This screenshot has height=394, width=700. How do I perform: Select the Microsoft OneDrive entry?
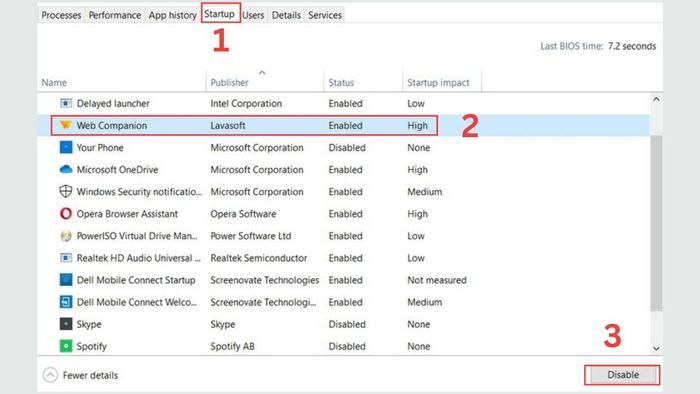click(x=117, y=170)
